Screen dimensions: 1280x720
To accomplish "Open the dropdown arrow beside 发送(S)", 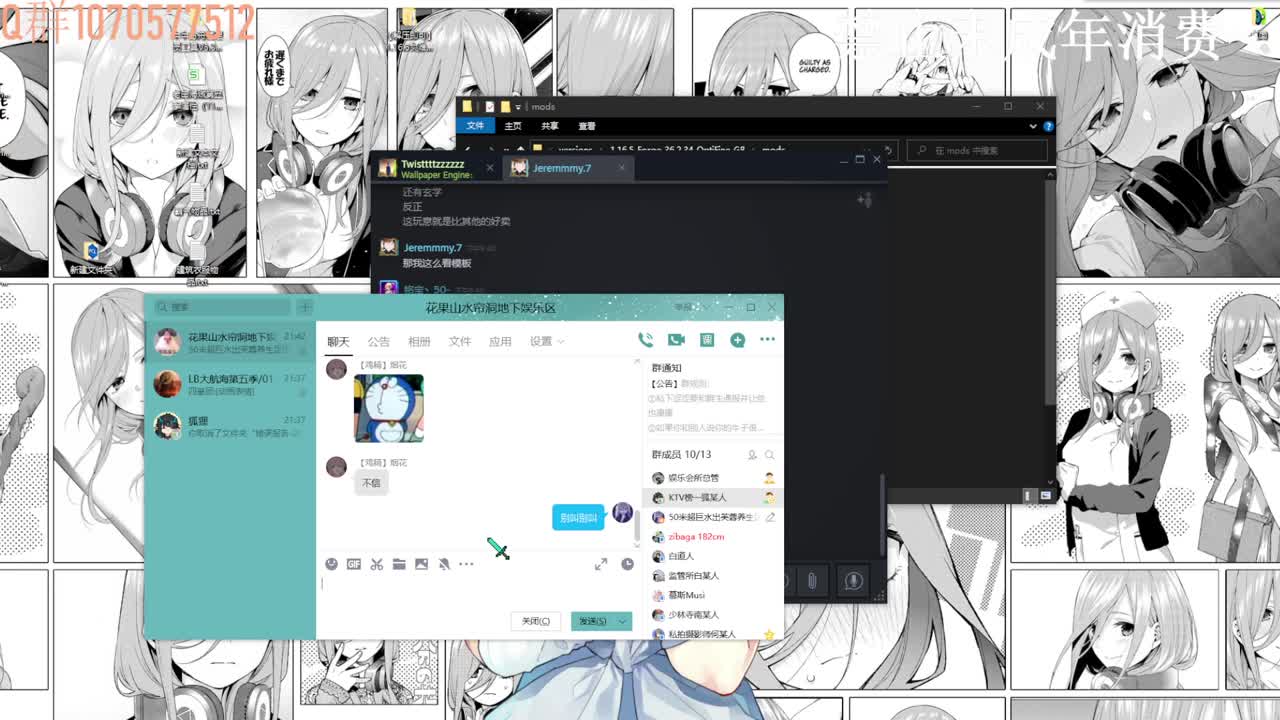I will click(622, 621).
